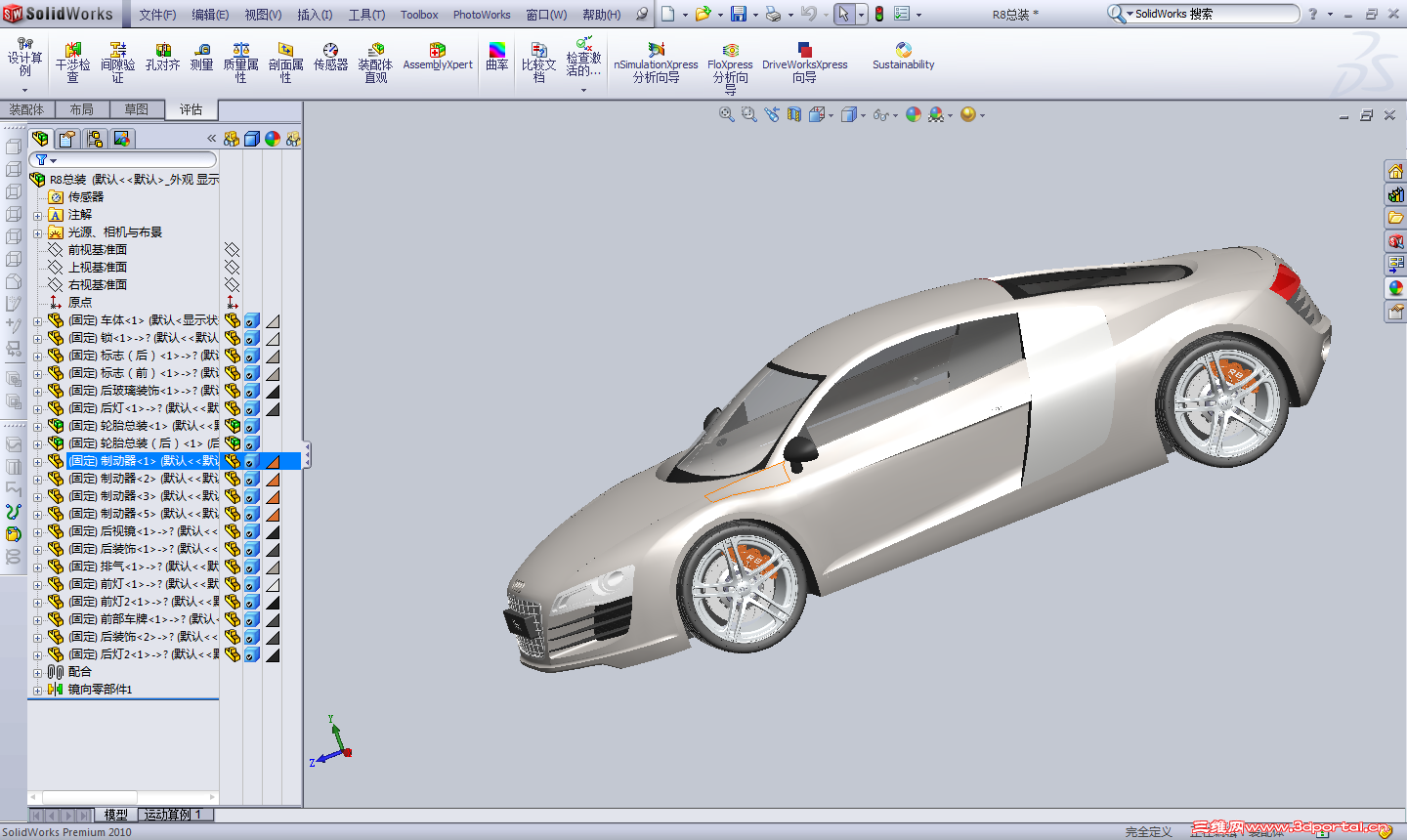Run the 干涉检查 interference detection tool

72,63
